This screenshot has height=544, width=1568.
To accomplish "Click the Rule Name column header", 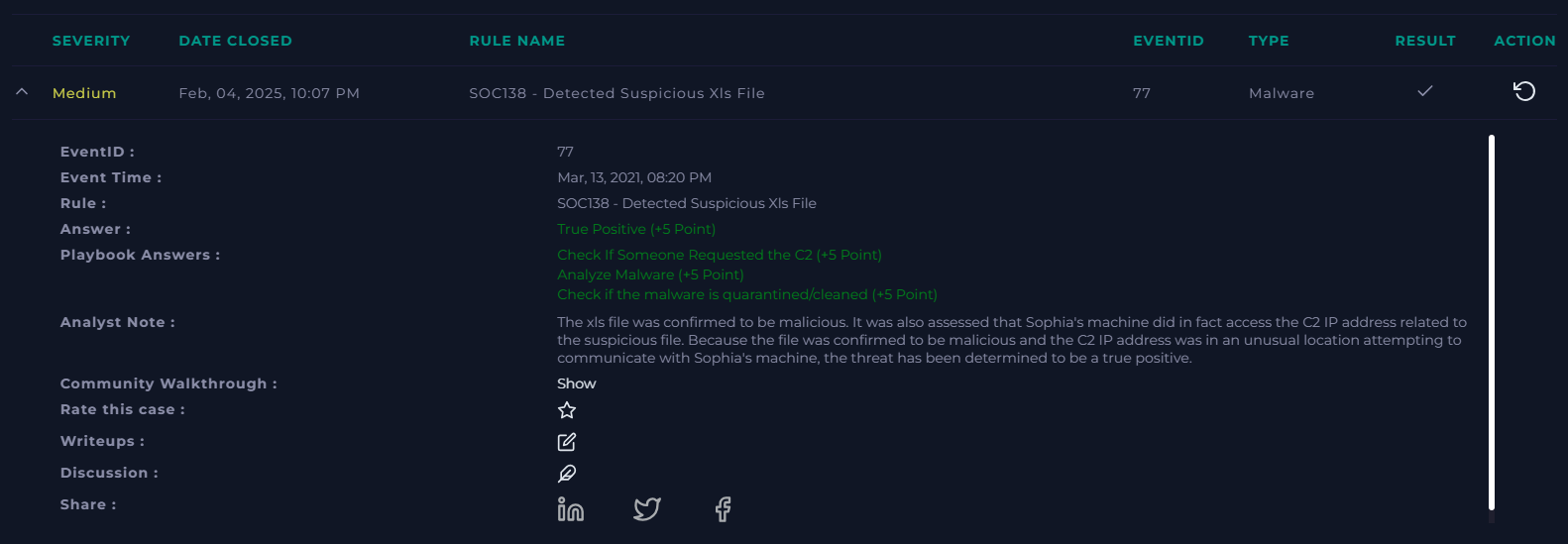I will click(517, 41).
